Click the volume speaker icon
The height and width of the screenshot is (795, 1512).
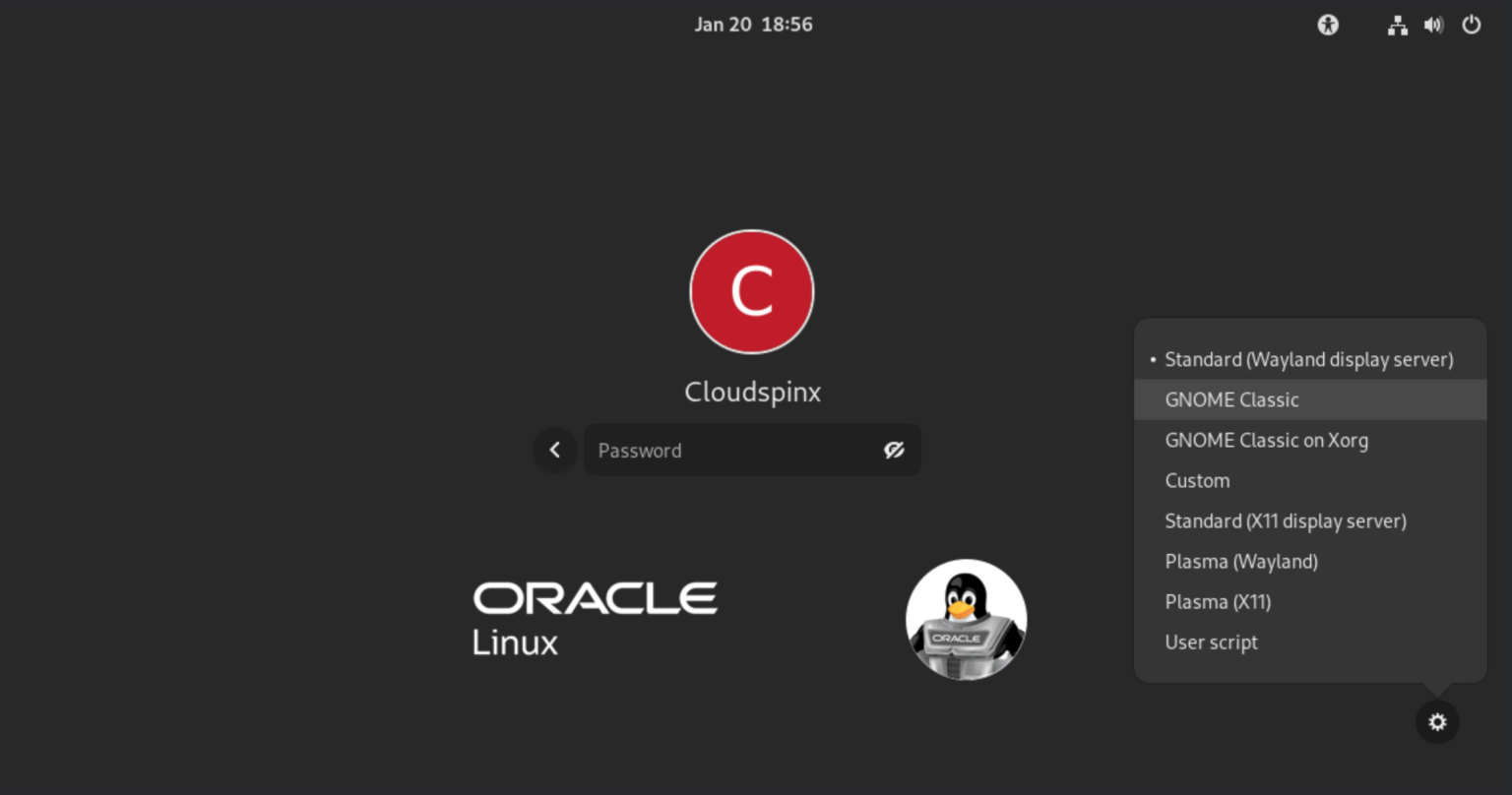(1433, 26)
